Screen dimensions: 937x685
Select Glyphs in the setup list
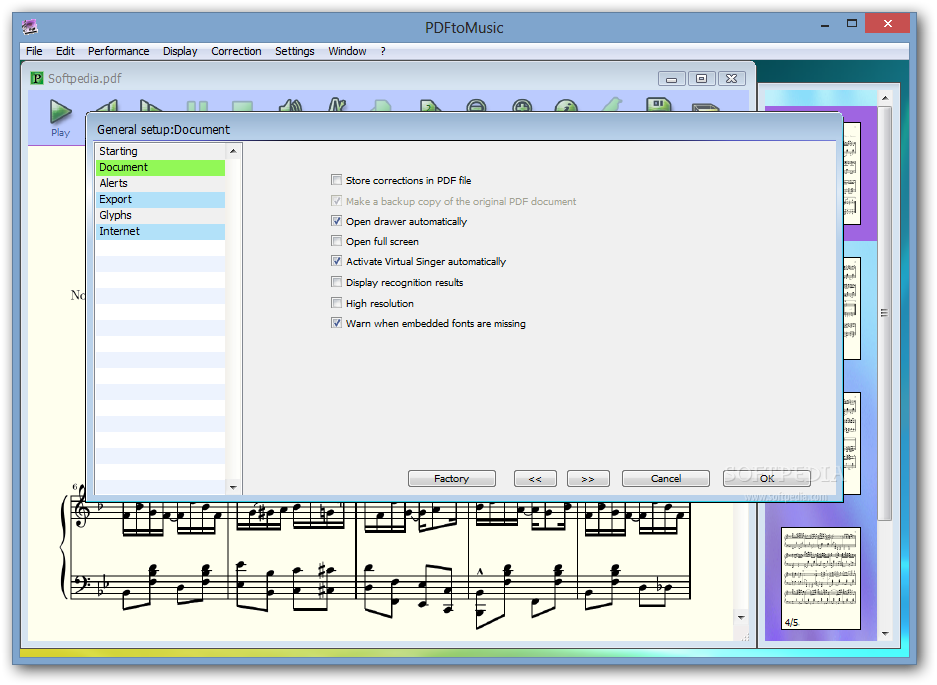pyautogui.click(x=160, y=215)
